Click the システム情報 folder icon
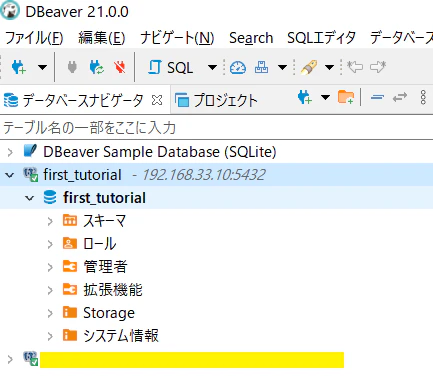 [70, 335]
